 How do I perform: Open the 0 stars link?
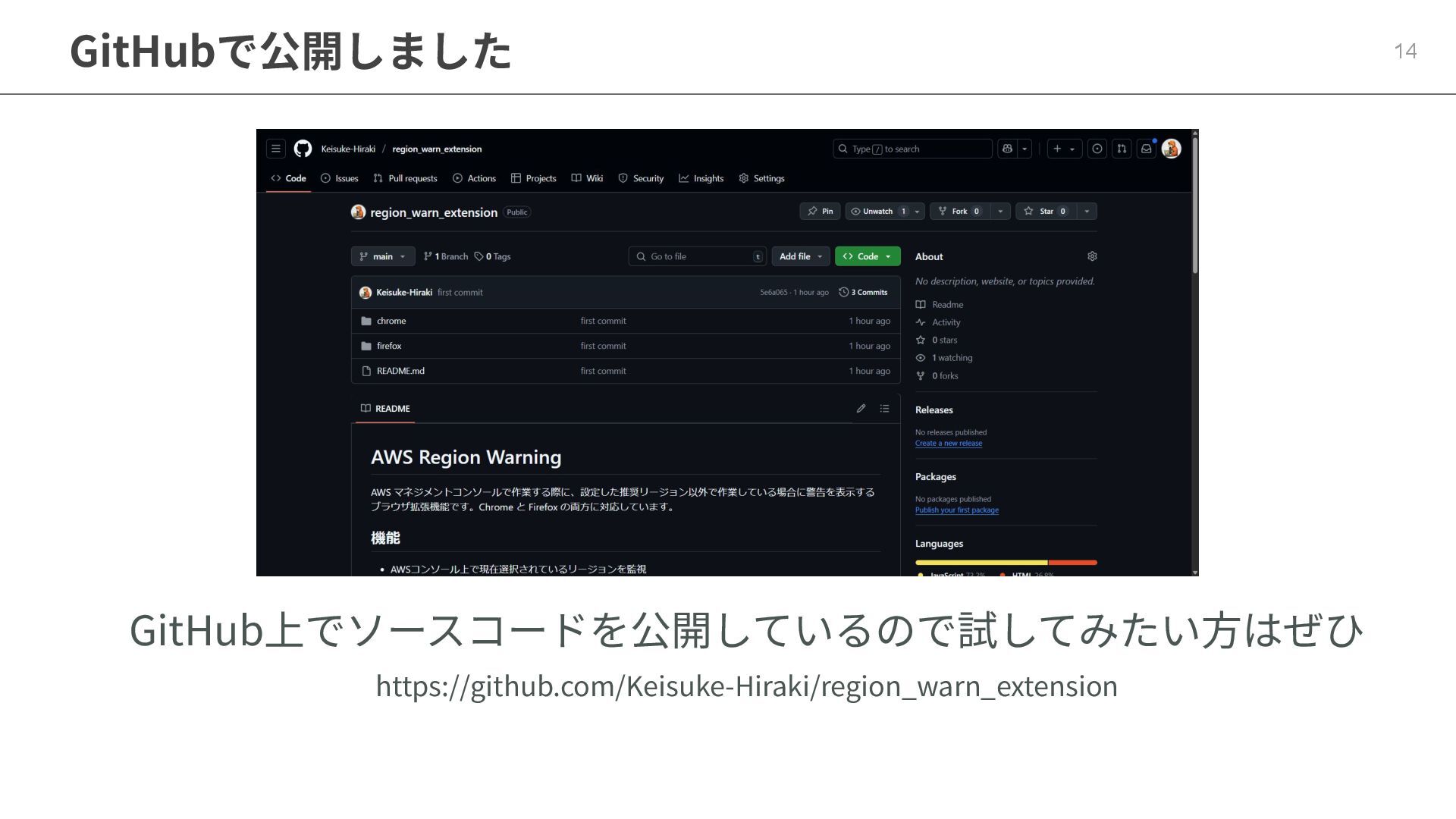point(937,340)
